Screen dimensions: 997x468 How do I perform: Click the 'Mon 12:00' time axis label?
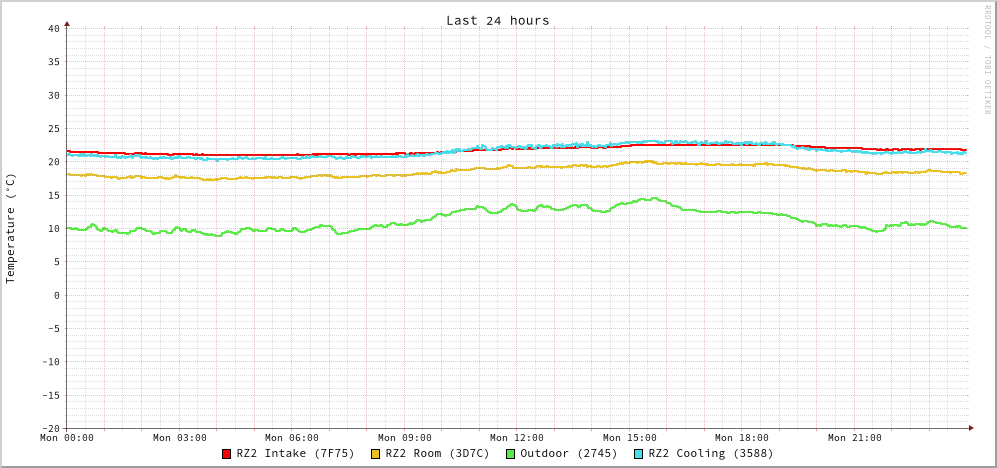(517, 438)
